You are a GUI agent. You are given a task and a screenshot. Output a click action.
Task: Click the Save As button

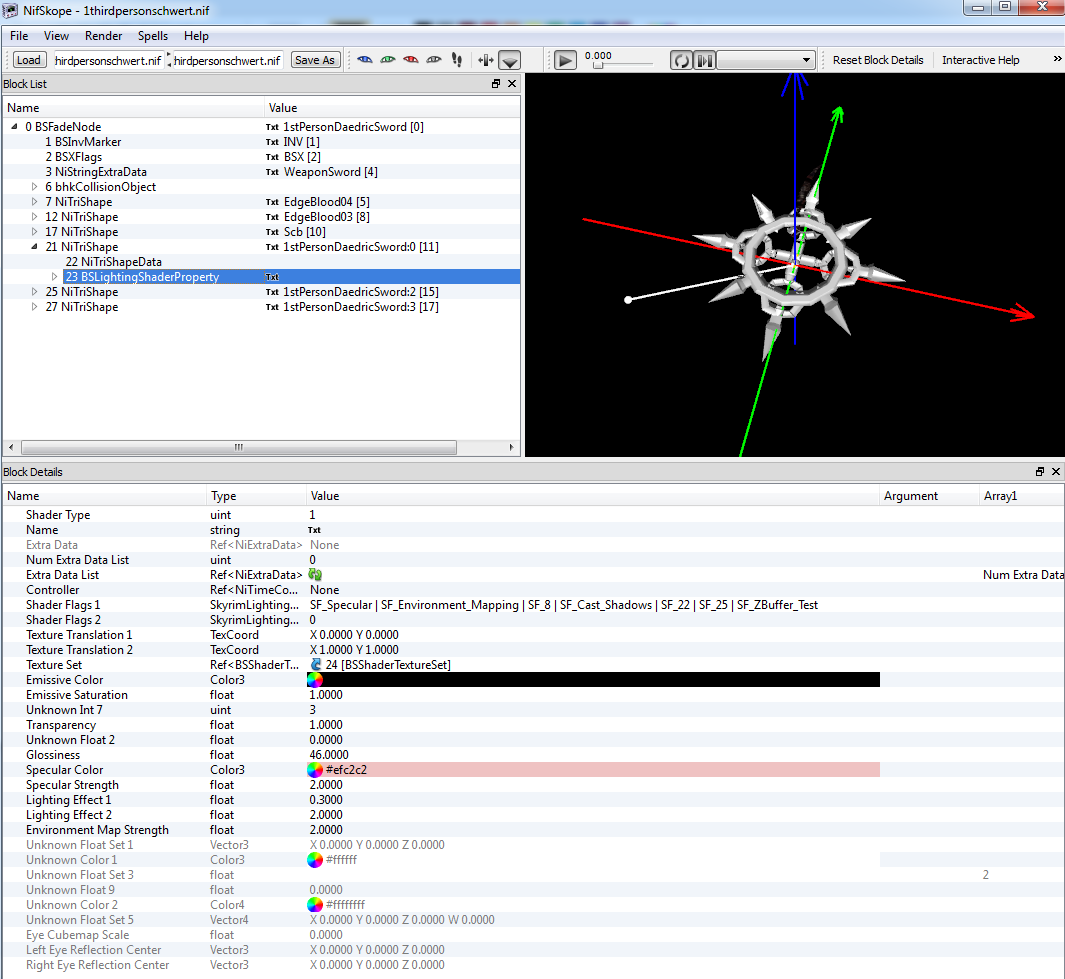315,60
